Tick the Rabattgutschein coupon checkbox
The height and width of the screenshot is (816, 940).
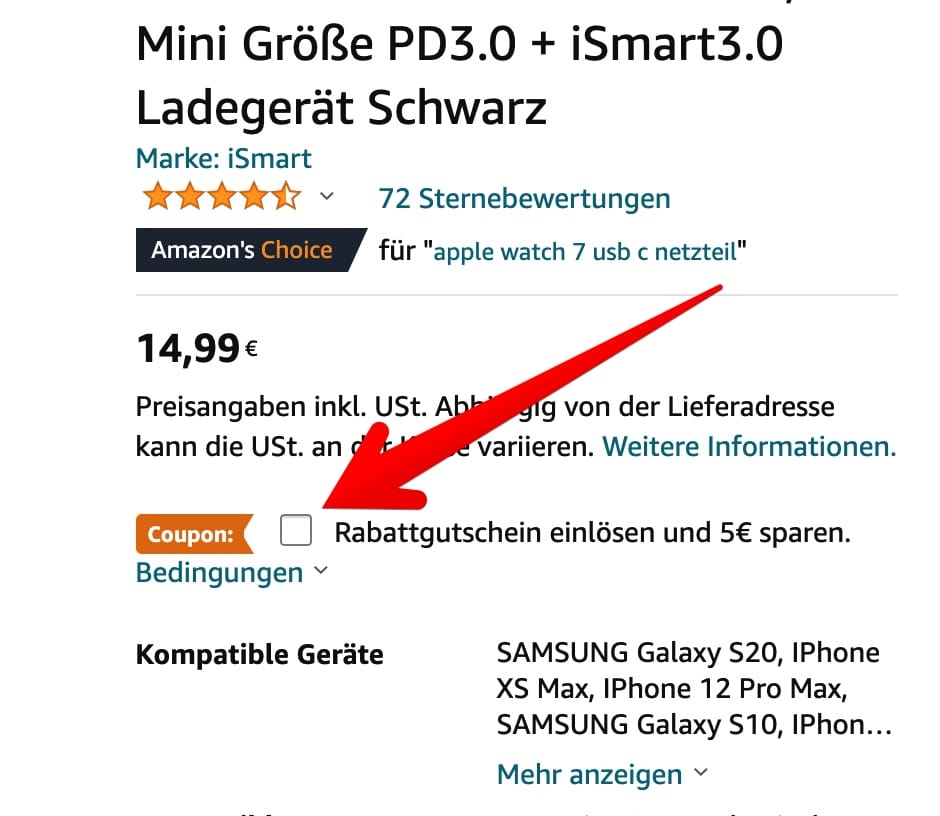(296, 530)
